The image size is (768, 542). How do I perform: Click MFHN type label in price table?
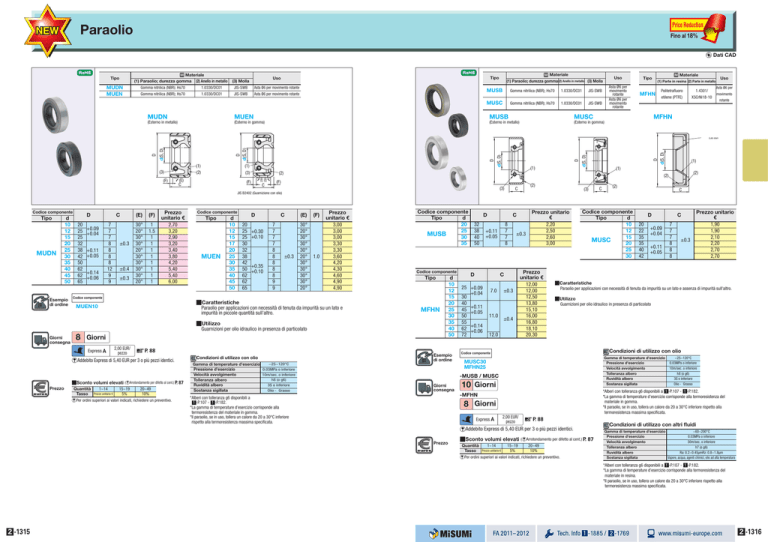[430, 309]
